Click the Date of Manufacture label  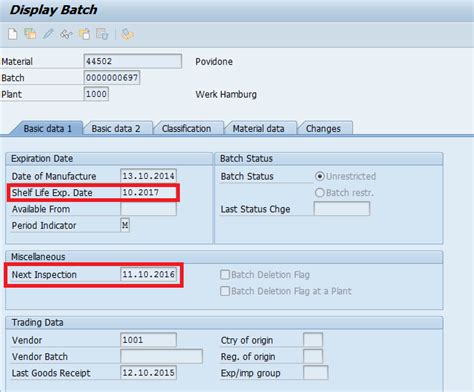pos(54,176)
